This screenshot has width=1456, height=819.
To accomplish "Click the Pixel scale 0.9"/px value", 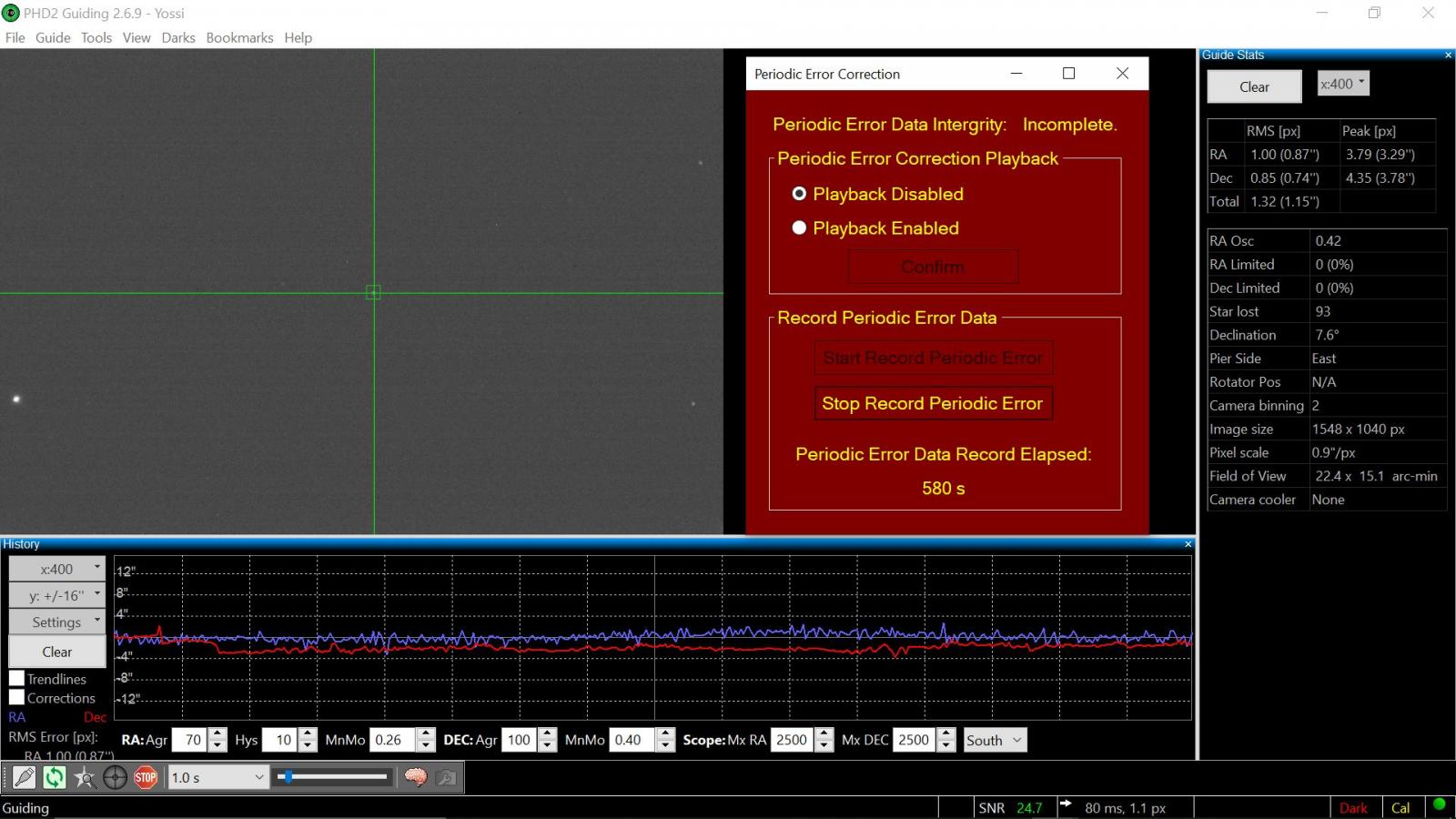I will (1334, 452).
